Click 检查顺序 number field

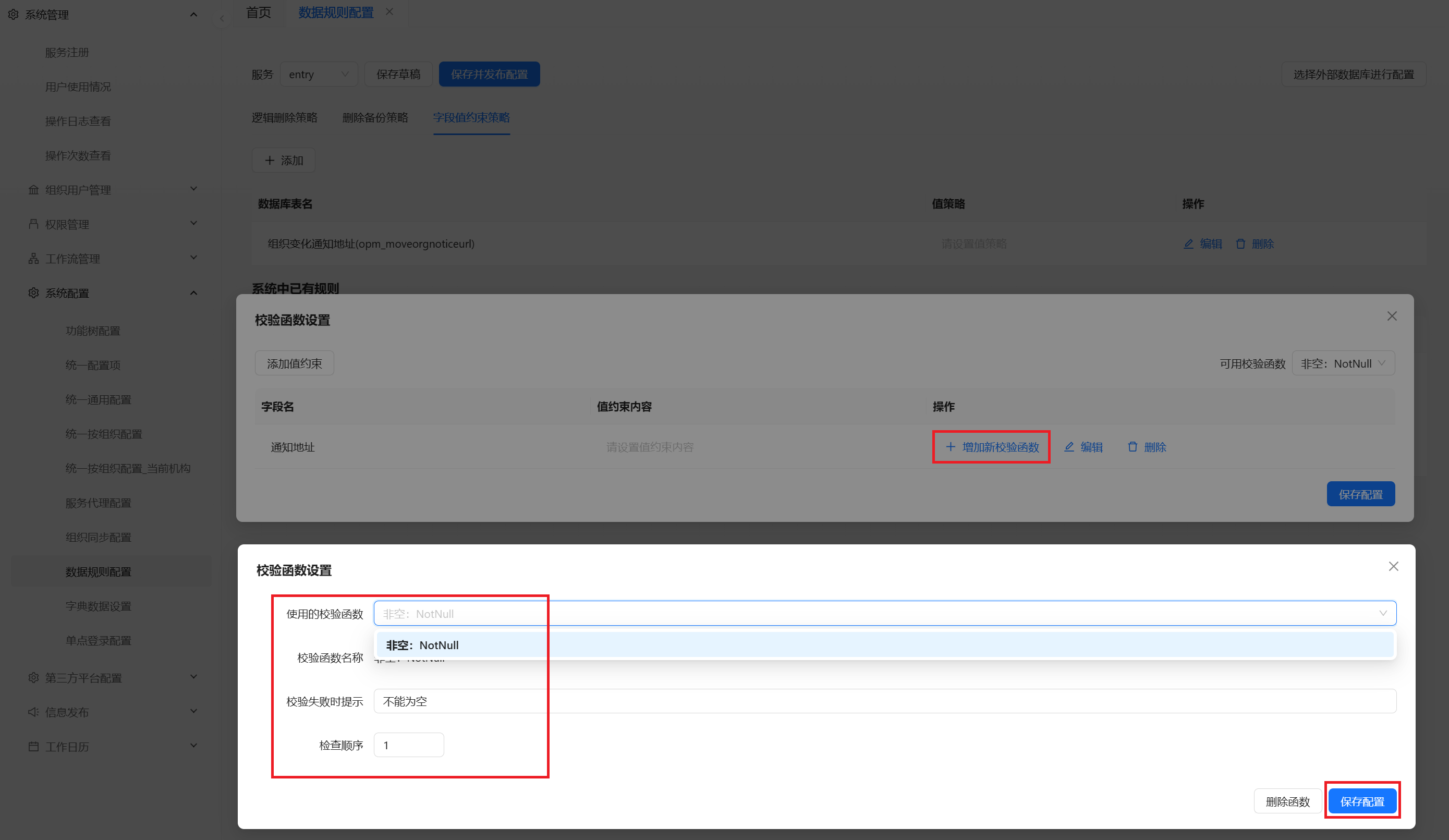pyautogui.click(x=409, y=745)
